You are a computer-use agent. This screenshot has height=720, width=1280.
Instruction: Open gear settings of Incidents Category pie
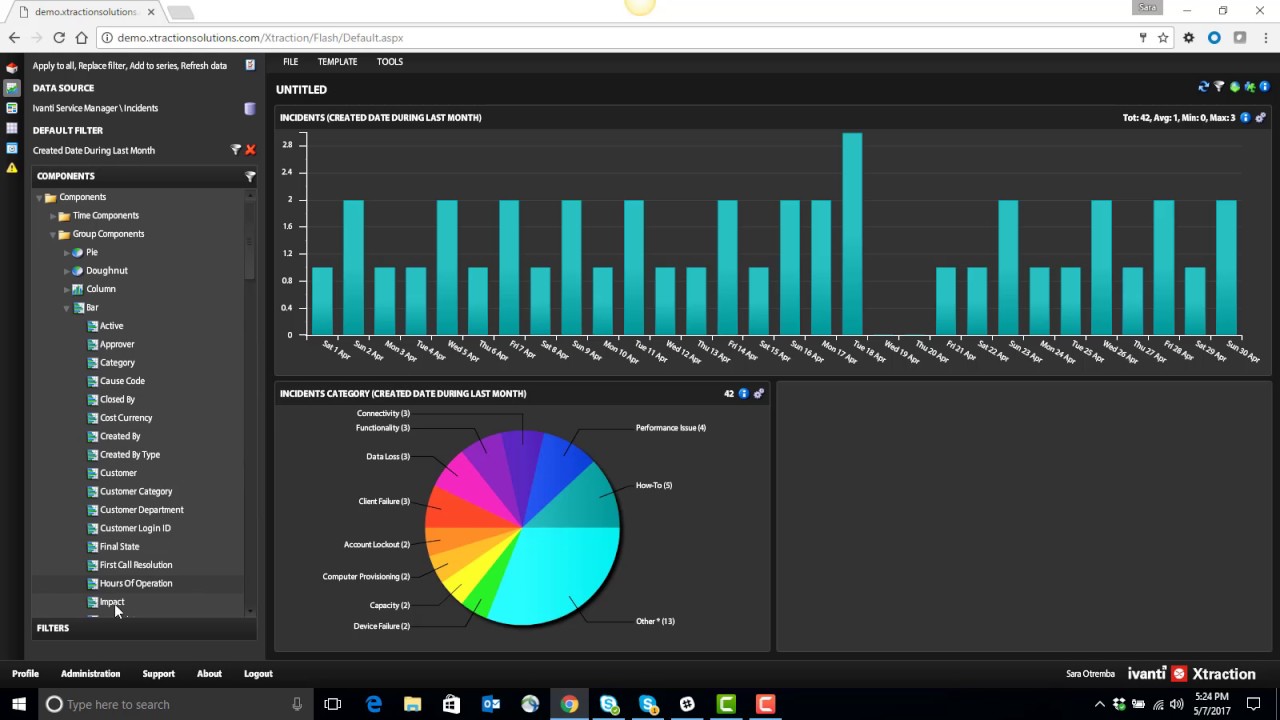(x=758, y=394)
